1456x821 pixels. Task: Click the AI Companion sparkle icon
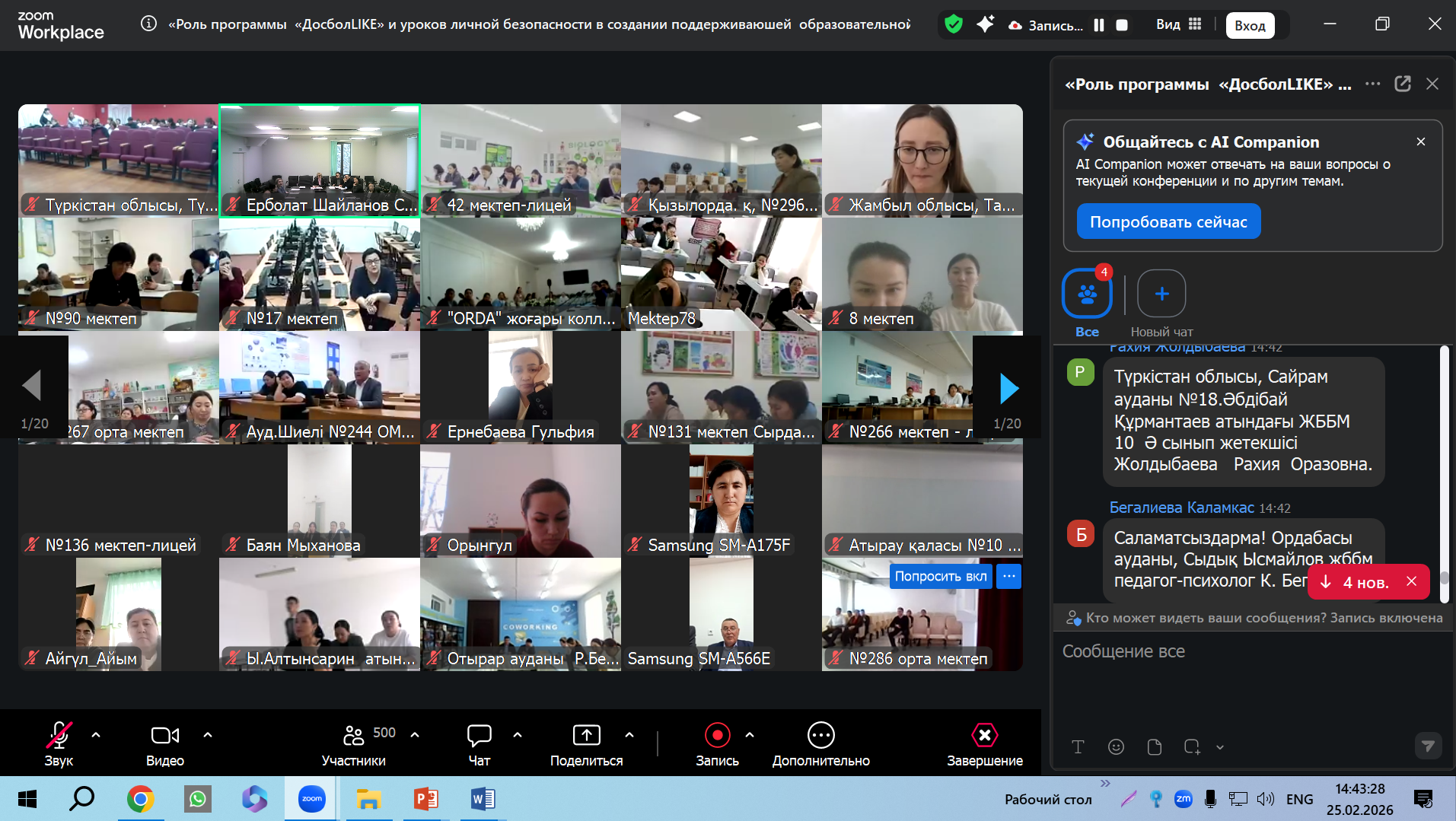click(985, 24)
